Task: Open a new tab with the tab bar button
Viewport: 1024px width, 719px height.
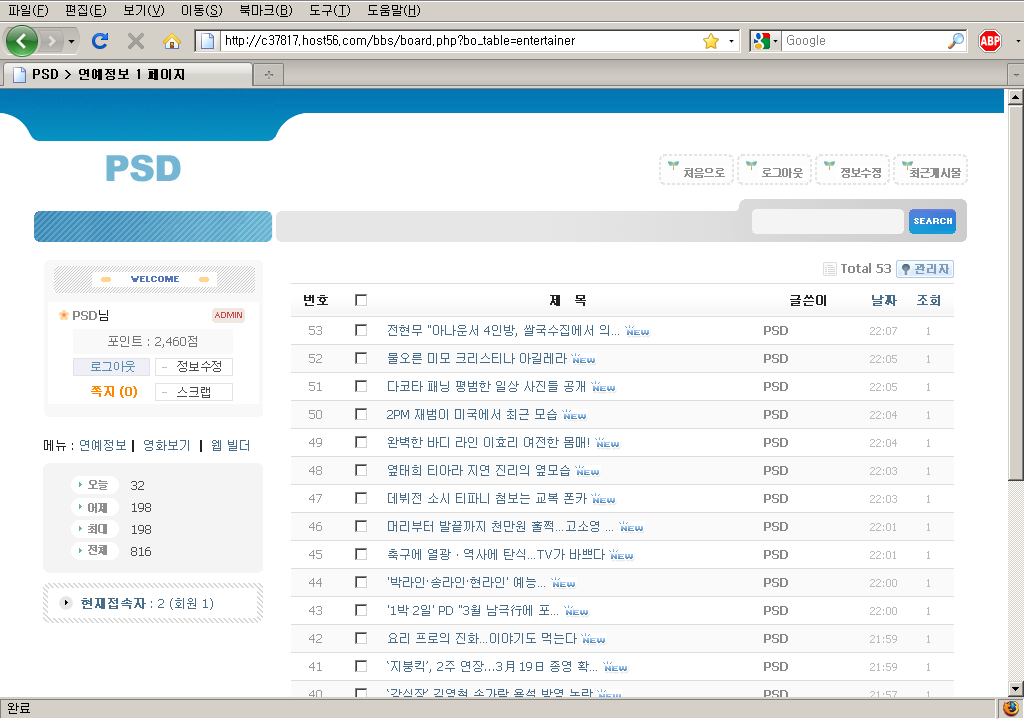Action: pos(268,75)
